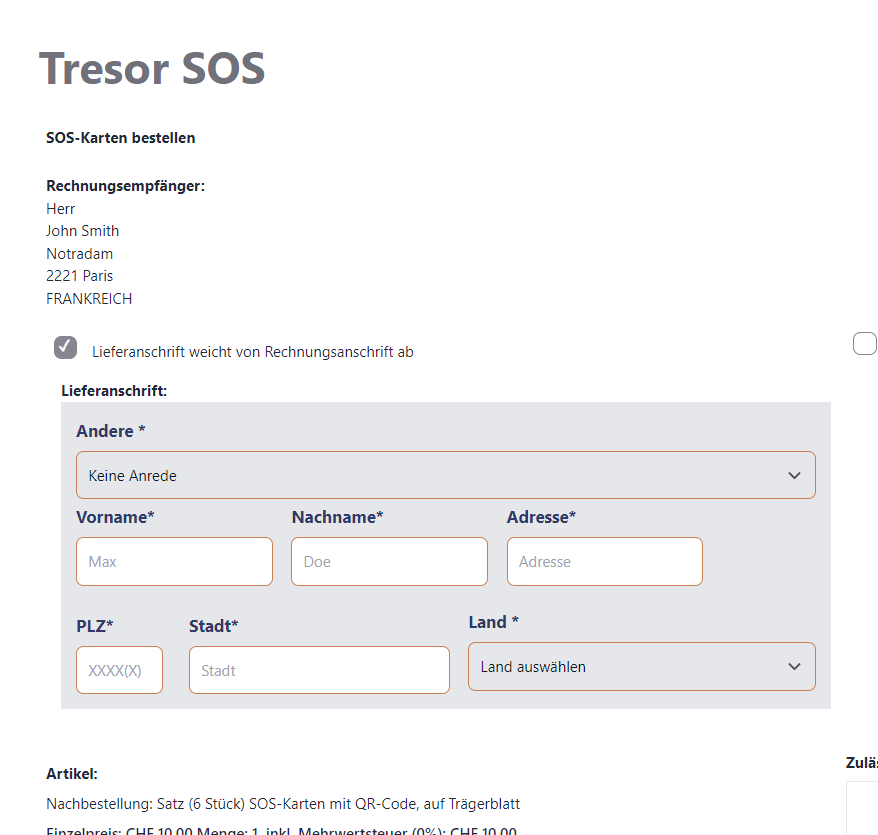
Task: Select the Adresse text field
Action: [x=604, y=561]
